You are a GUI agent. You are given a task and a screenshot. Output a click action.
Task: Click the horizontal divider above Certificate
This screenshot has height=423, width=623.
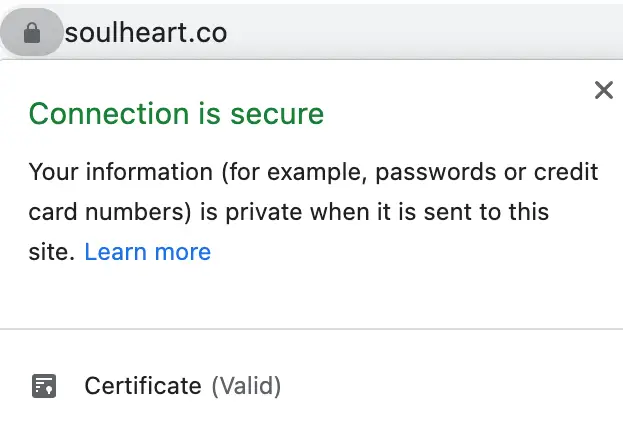tap(312, 329)
